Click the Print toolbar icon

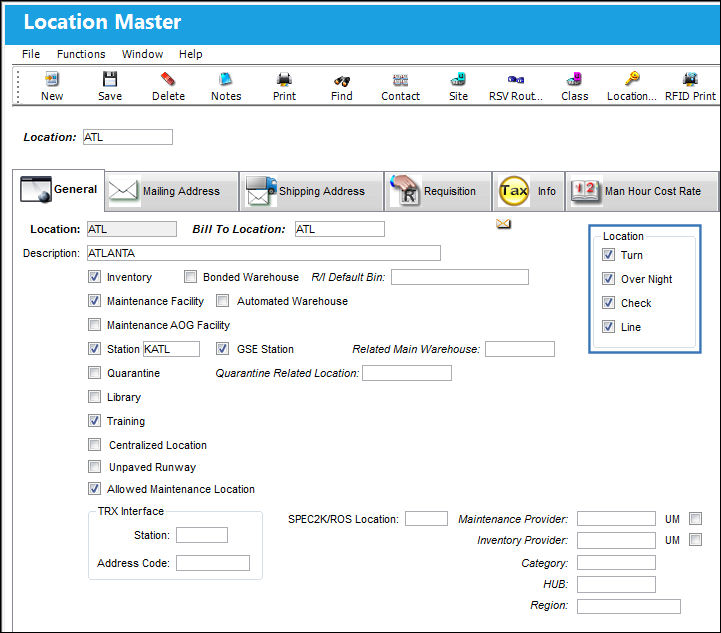[284, 79]
